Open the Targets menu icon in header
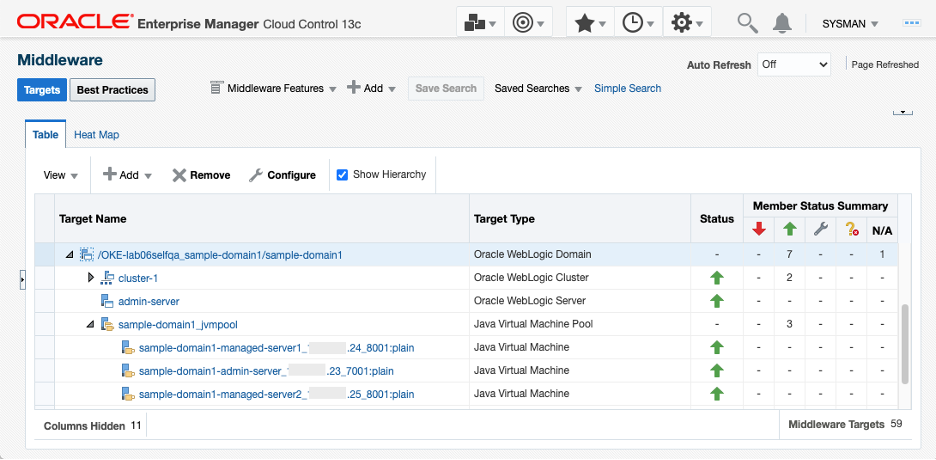The width and height of the screenshot is (936, 460). 480,23
